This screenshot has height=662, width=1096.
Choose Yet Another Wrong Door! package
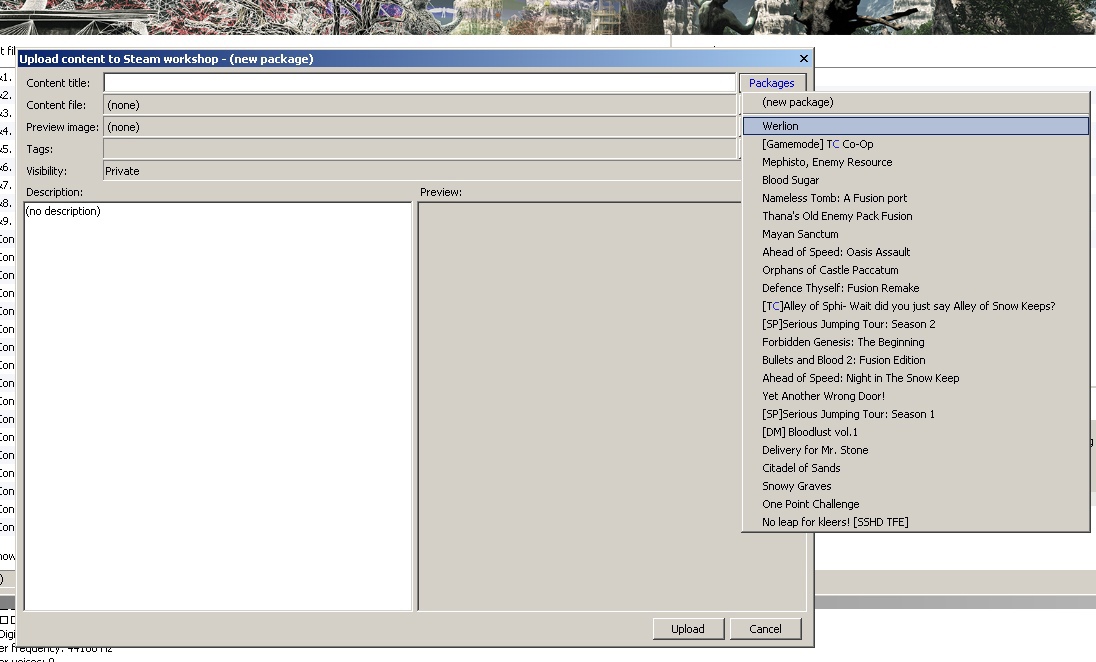coord(916,396)
